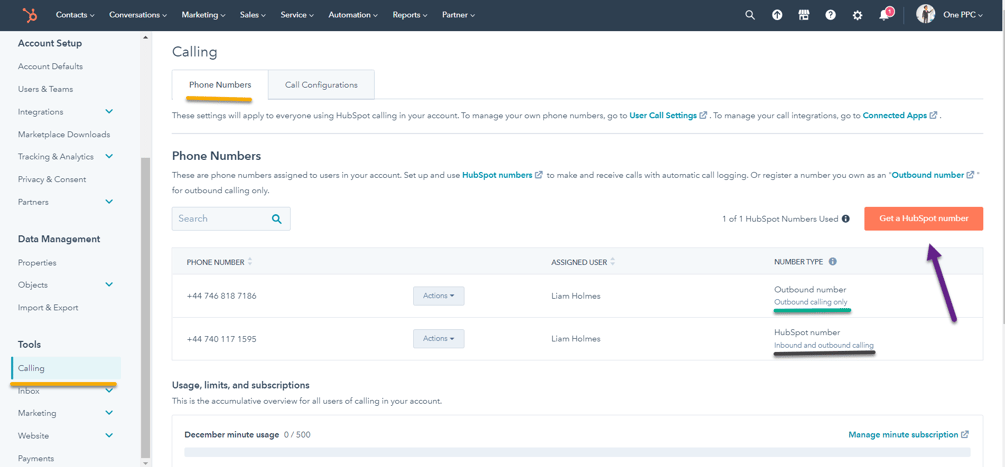The image size is (1005, 467).
Task: Switch to the Call Configurations tab
Action: coord(321,85)
